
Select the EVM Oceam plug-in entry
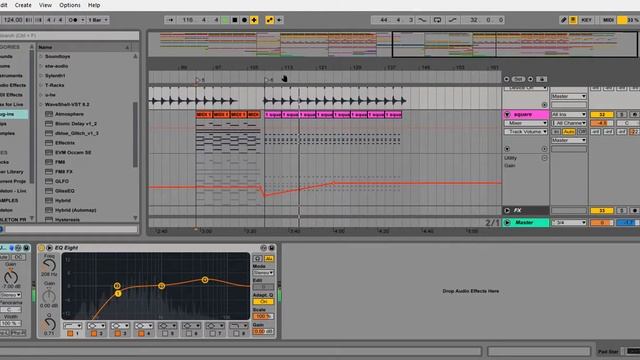click(x=73, y=152)
